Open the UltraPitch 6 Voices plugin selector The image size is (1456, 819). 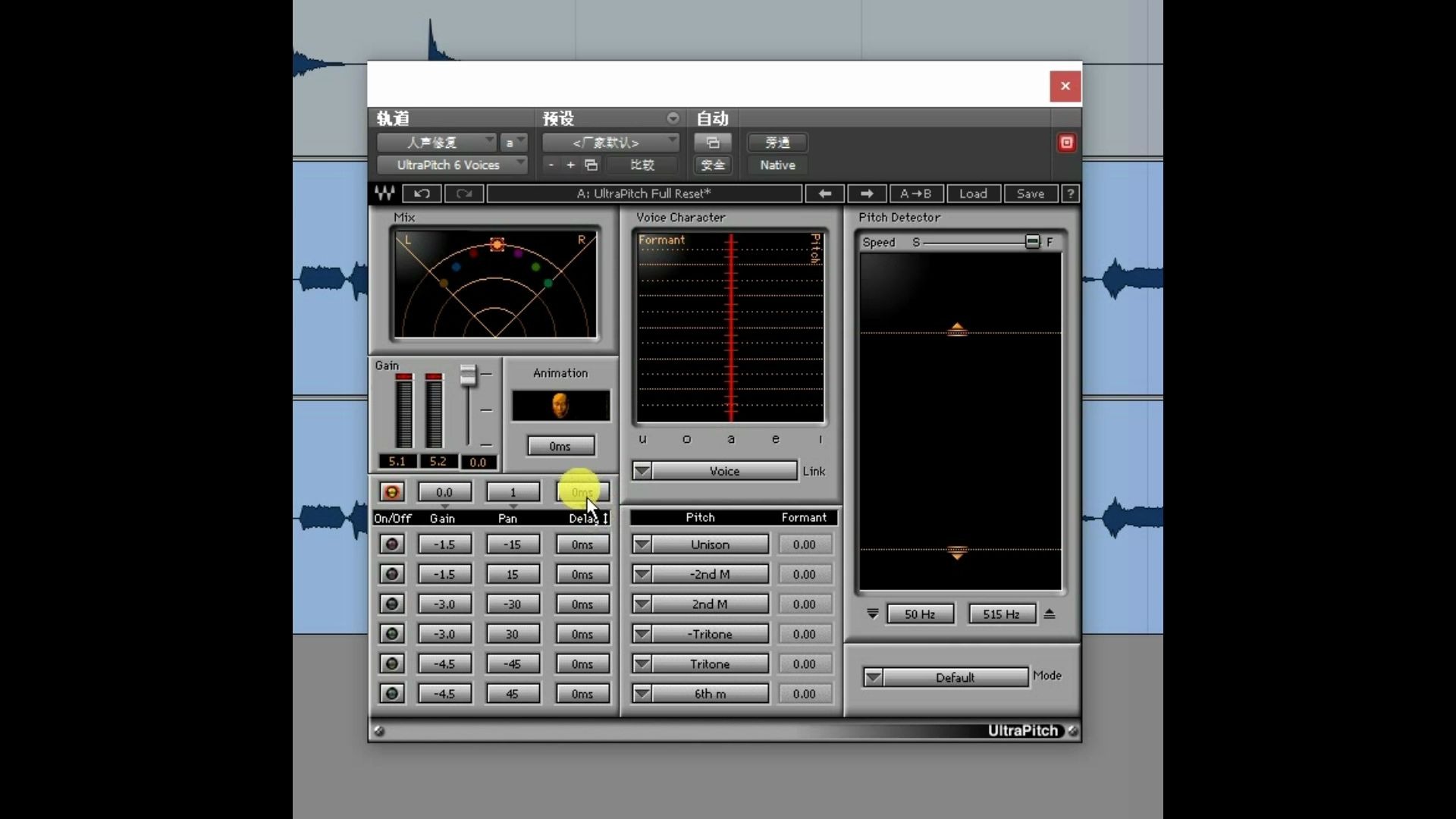click(x=452, y=165)
